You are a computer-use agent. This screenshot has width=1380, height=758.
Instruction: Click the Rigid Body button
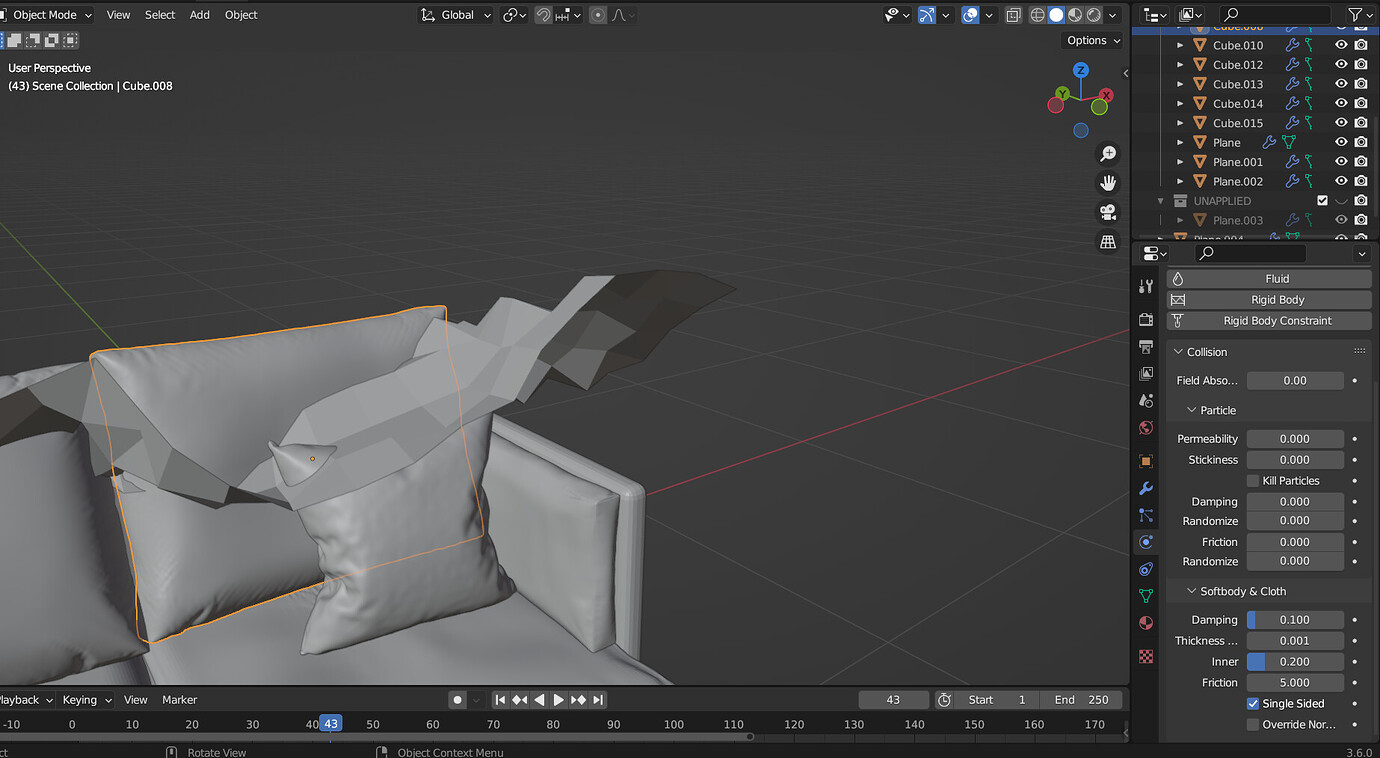(x=1269, y=300)
